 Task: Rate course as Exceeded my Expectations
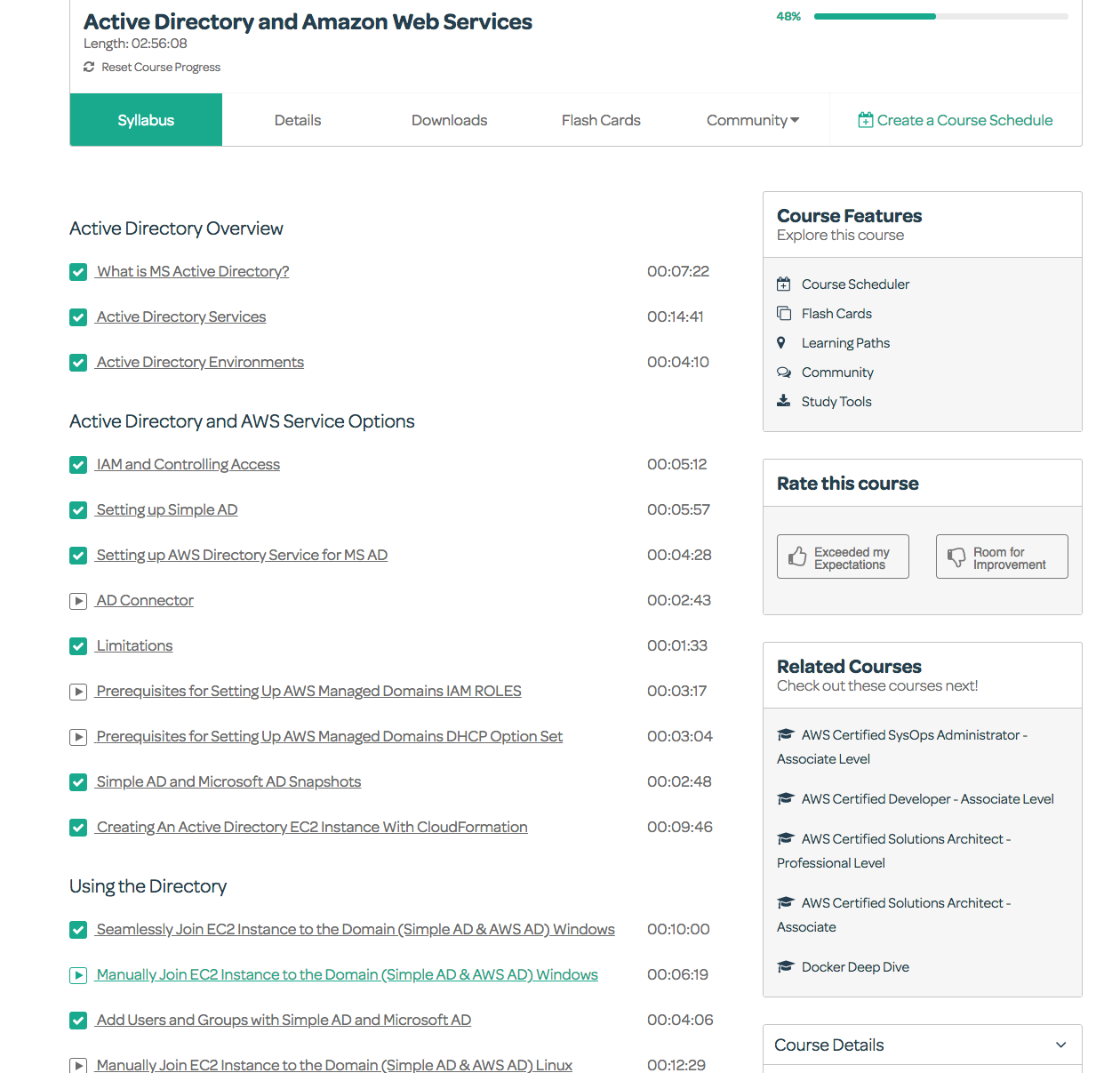coord(843,557)
